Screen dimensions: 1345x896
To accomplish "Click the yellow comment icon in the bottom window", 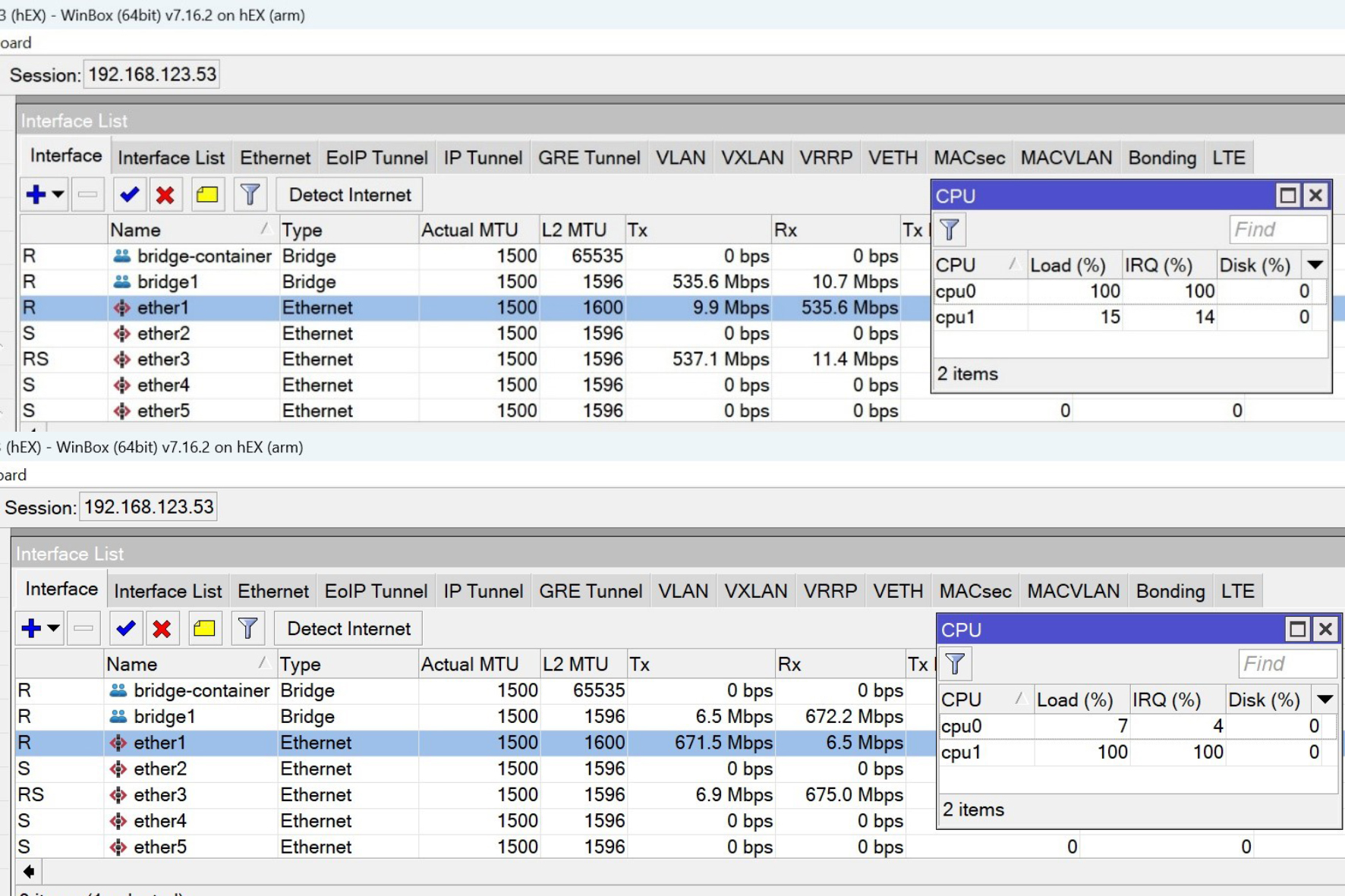I will click(204, 628).
